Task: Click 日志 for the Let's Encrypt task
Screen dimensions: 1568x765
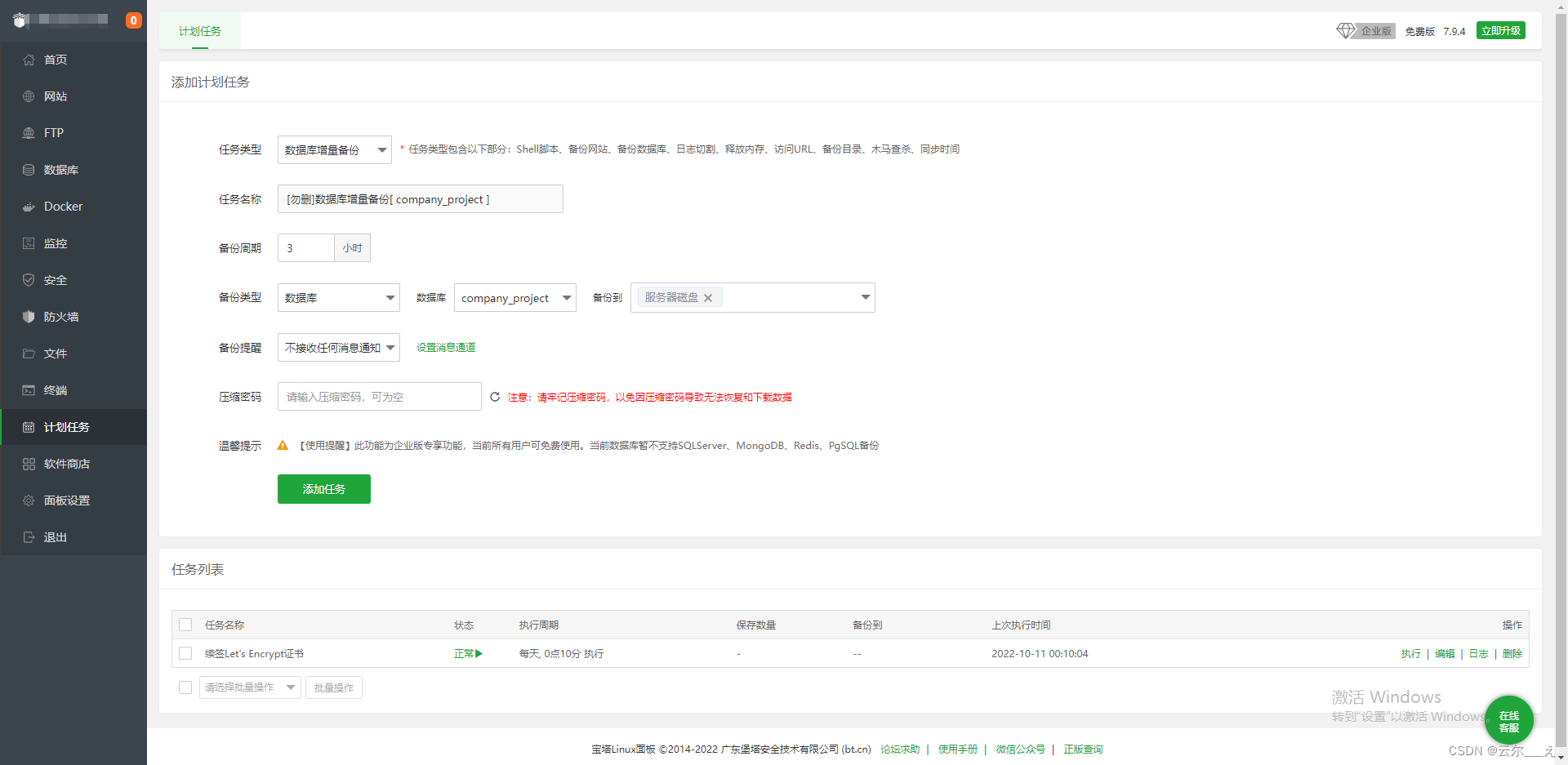Action: coord(1478,653)
